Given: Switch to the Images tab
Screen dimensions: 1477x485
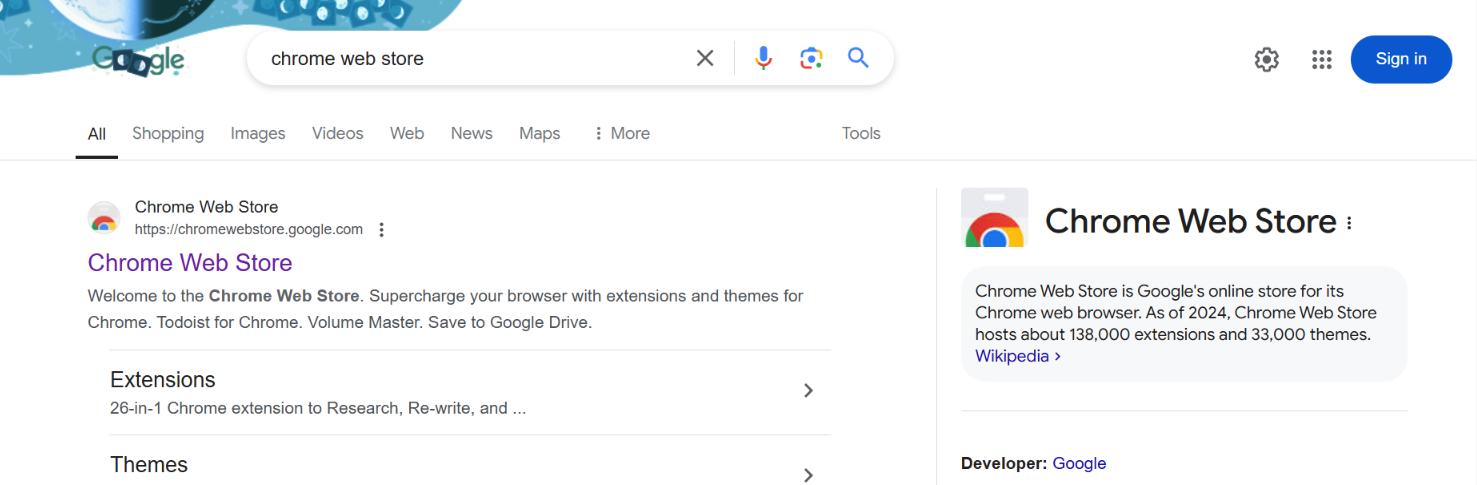Looking at the screenshot, I should coord(258,133).
